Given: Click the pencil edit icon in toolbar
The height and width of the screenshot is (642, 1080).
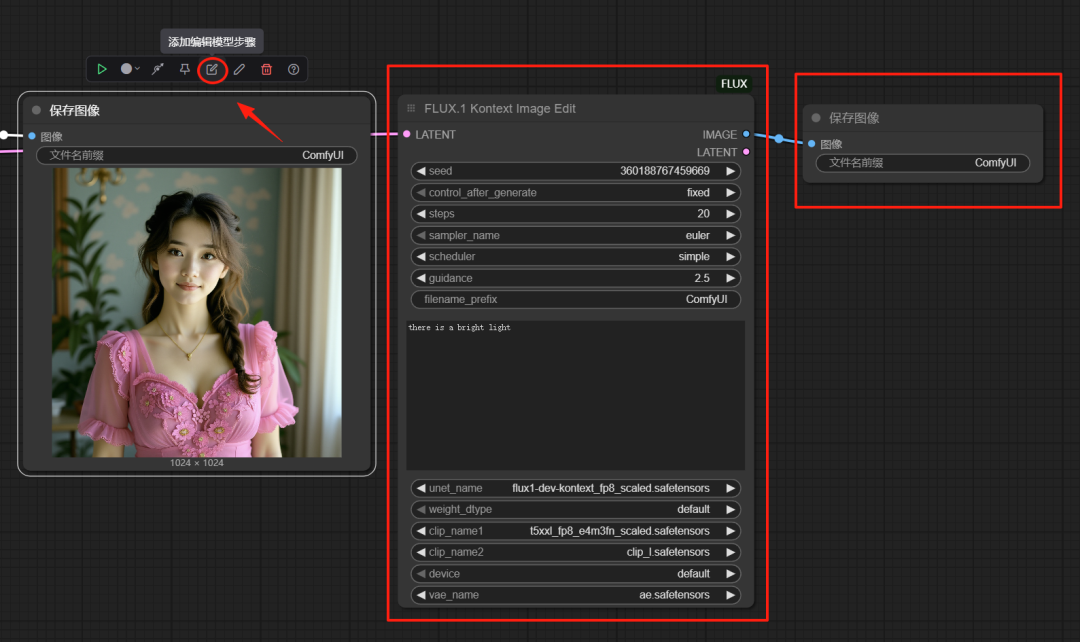Looking at the screenshot, I should click(239, 69).
